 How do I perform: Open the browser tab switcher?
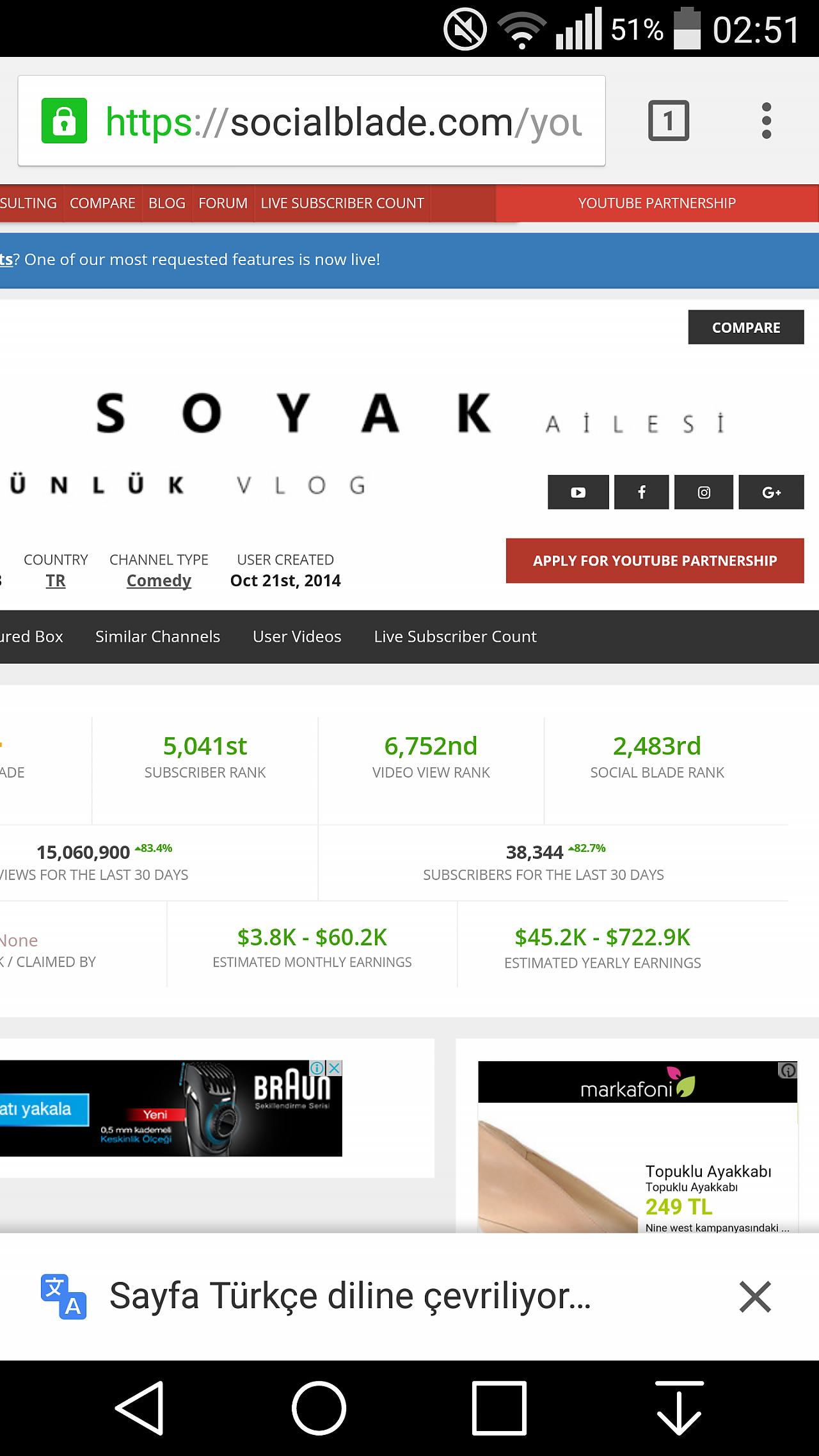[669, 120]
